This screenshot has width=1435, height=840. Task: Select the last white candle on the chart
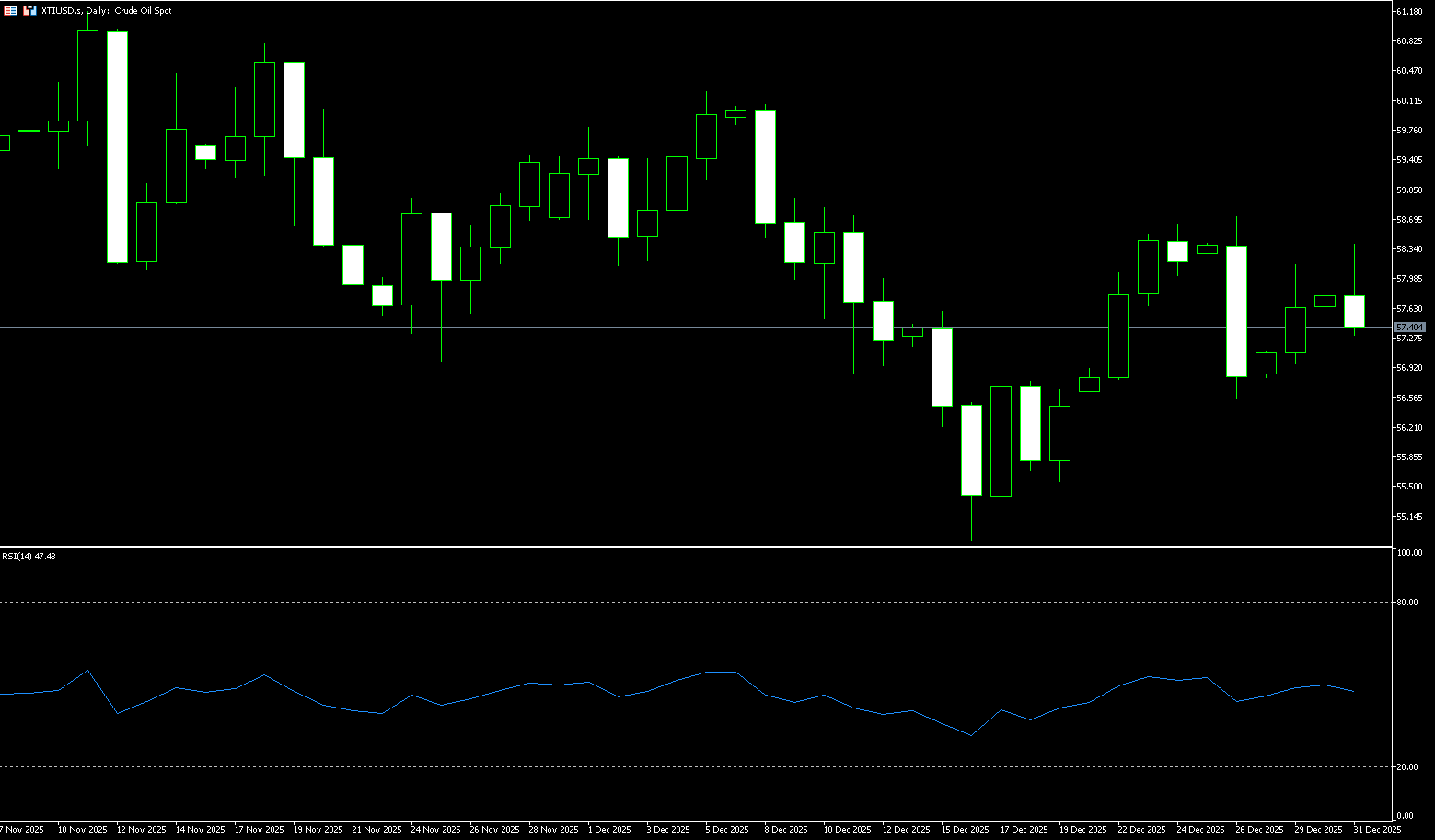tap(1354, 311)
